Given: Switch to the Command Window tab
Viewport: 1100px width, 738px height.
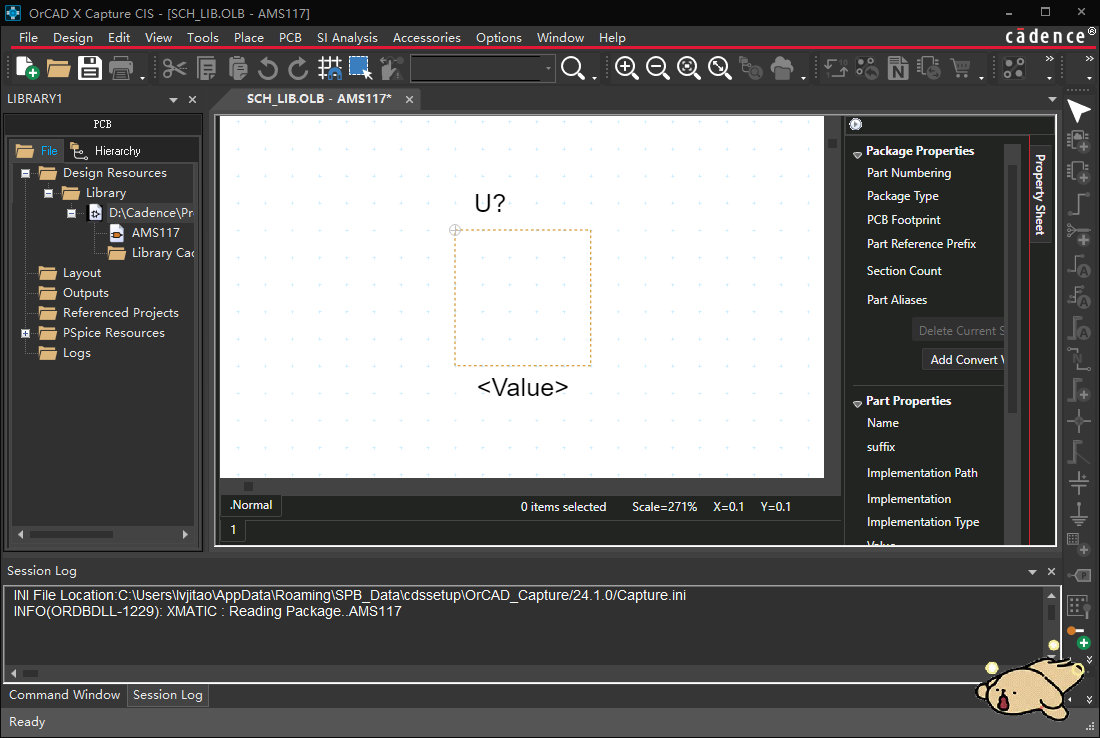Looking at the screenshot, I should tap(65, 695).
